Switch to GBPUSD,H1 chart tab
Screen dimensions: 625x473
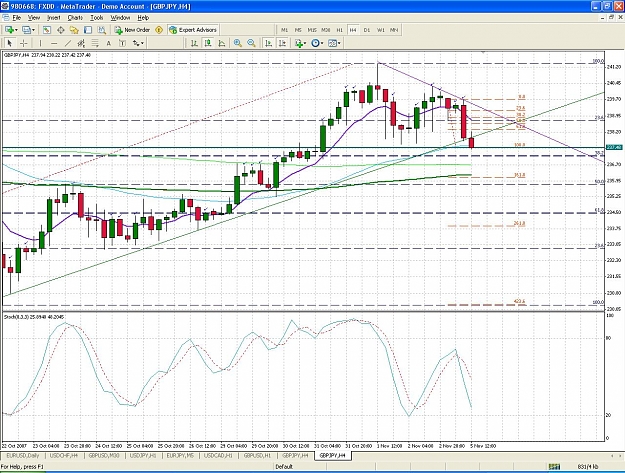coord(257,455)
